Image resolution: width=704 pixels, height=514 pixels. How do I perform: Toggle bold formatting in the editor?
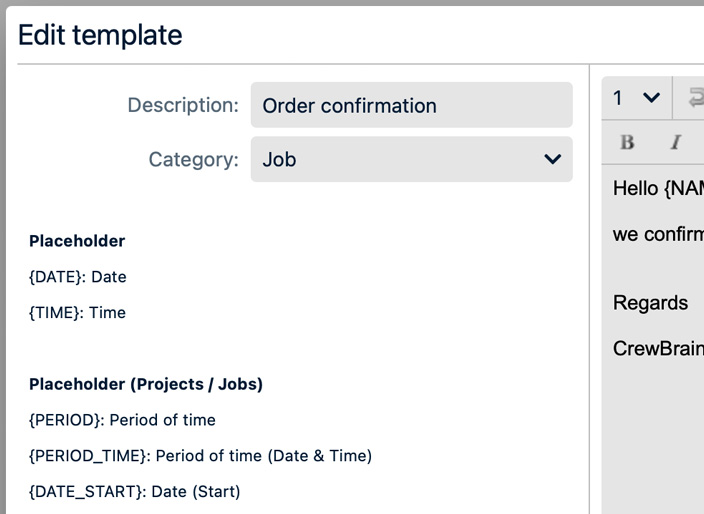(x=628, y=142)
